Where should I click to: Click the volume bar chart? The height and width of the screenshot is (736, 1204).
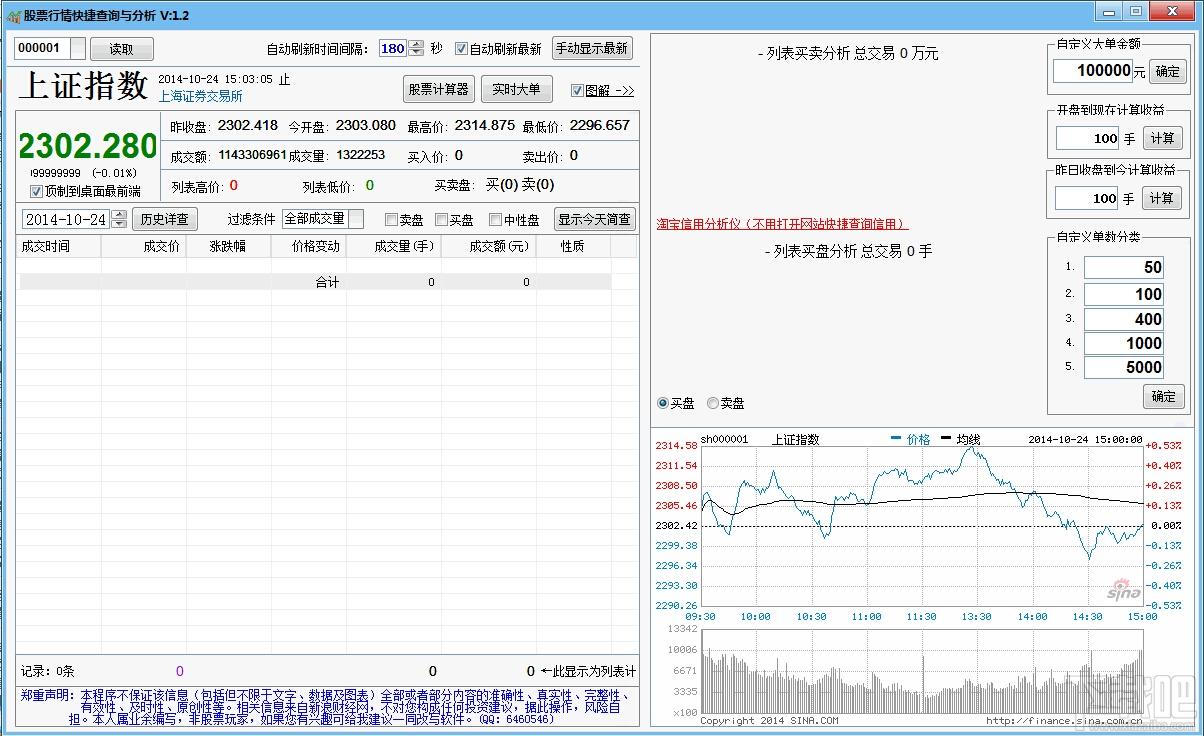(x=922, y=672)
